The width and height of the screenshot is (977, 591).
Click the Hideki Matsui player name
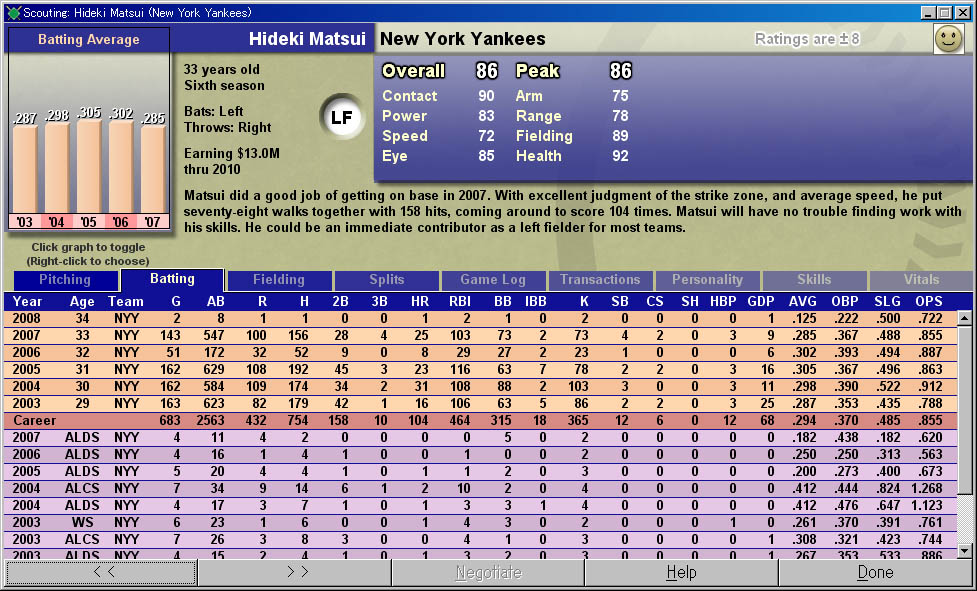(307, 39)
